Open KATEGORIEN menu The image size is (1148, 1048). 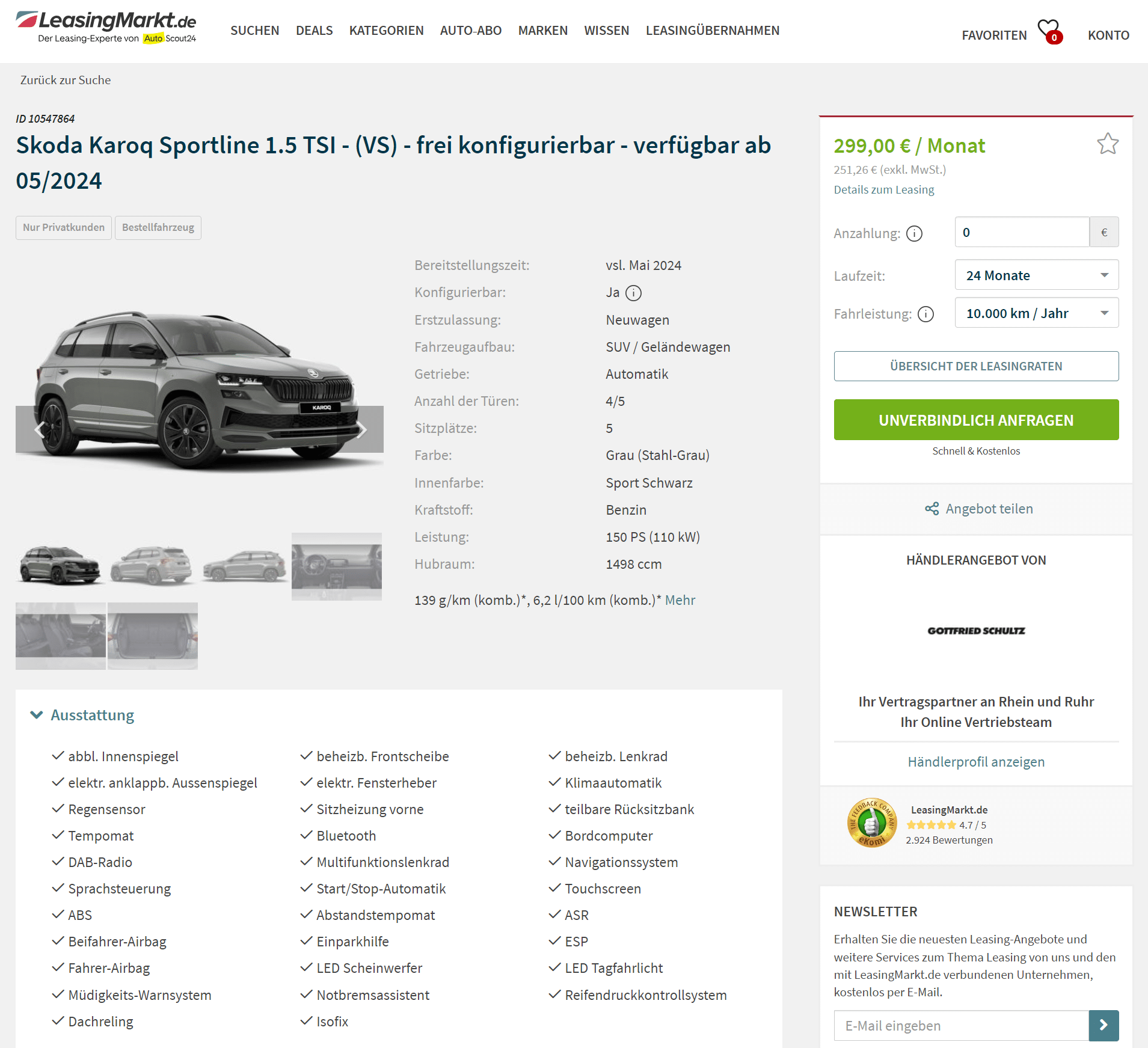pos(386,31)
